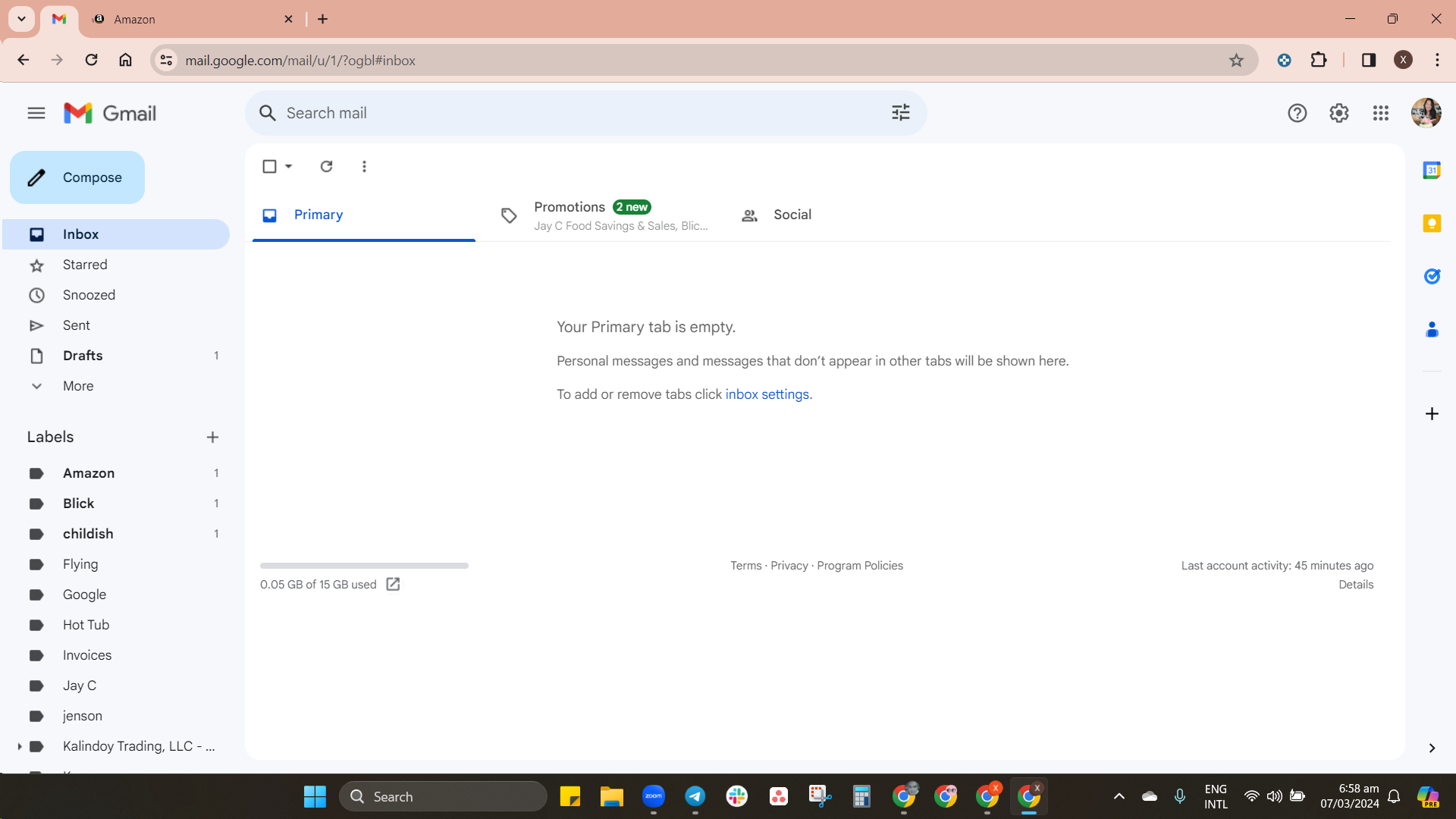Screen dimensions: 1456x819
Task: Open the tab search dropdown arrow
Action: (21, 19)
